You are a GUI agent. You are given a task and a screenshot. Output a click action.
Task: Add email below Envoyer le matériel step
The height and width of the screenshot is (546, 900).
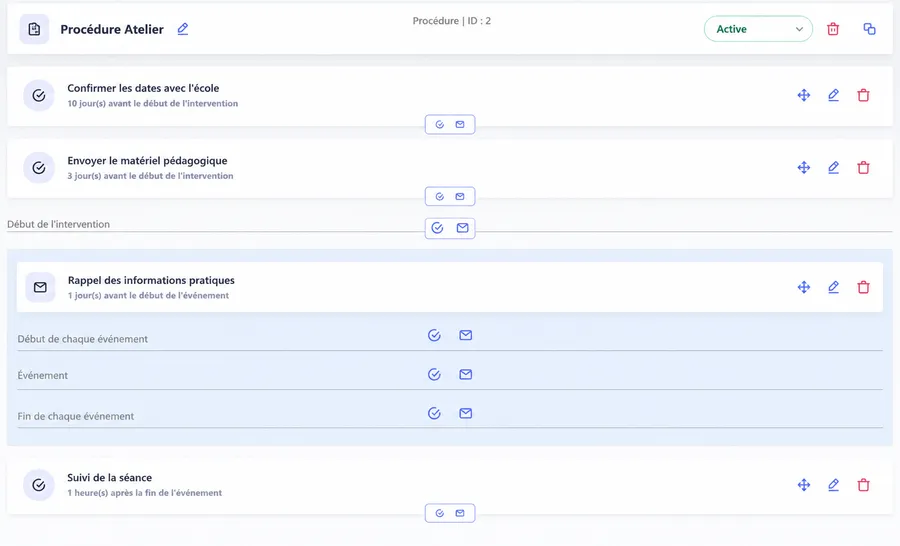click(x=460, y=196)
